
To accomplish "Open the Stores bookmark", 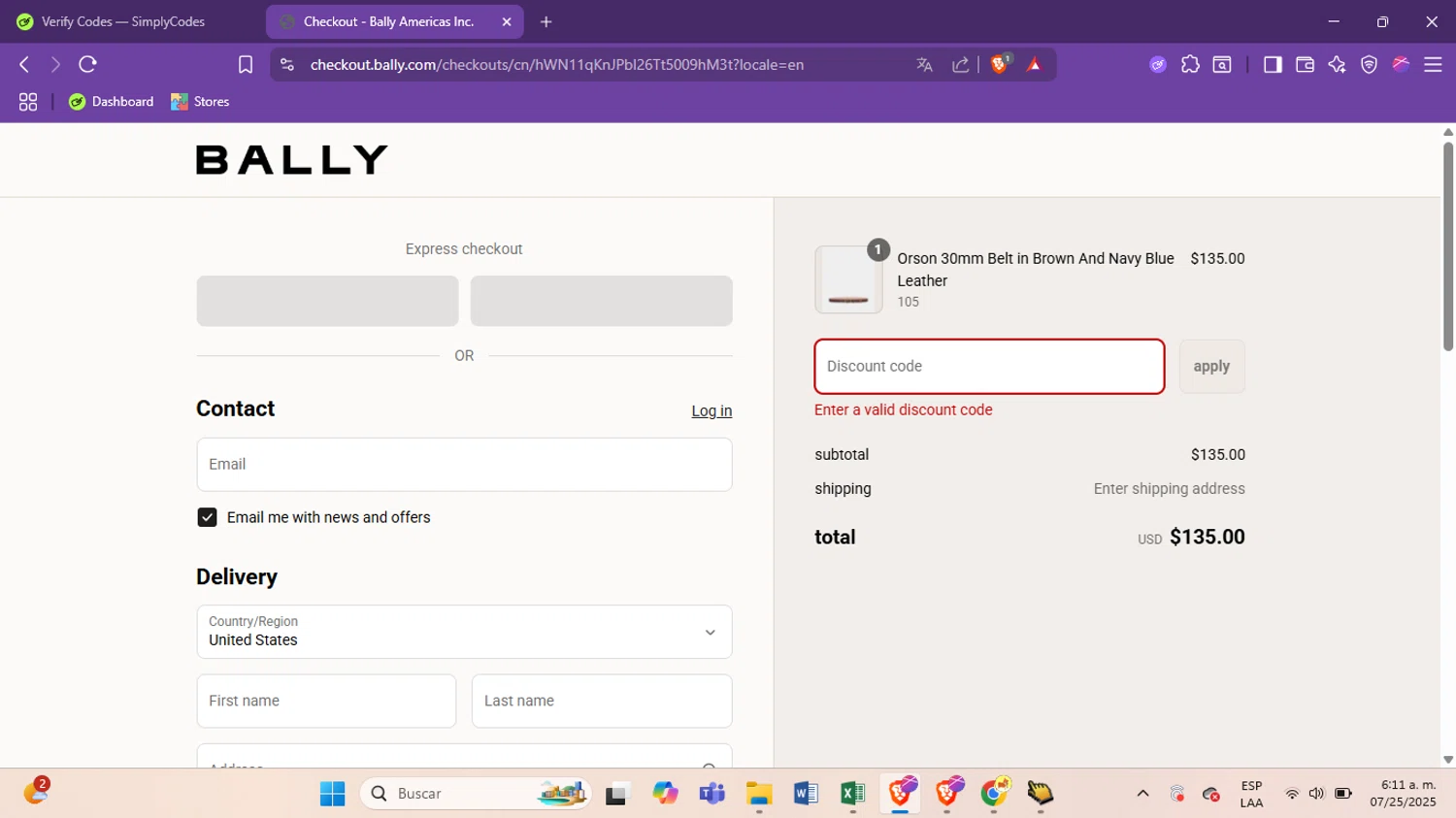I will [x=200, y=101].
